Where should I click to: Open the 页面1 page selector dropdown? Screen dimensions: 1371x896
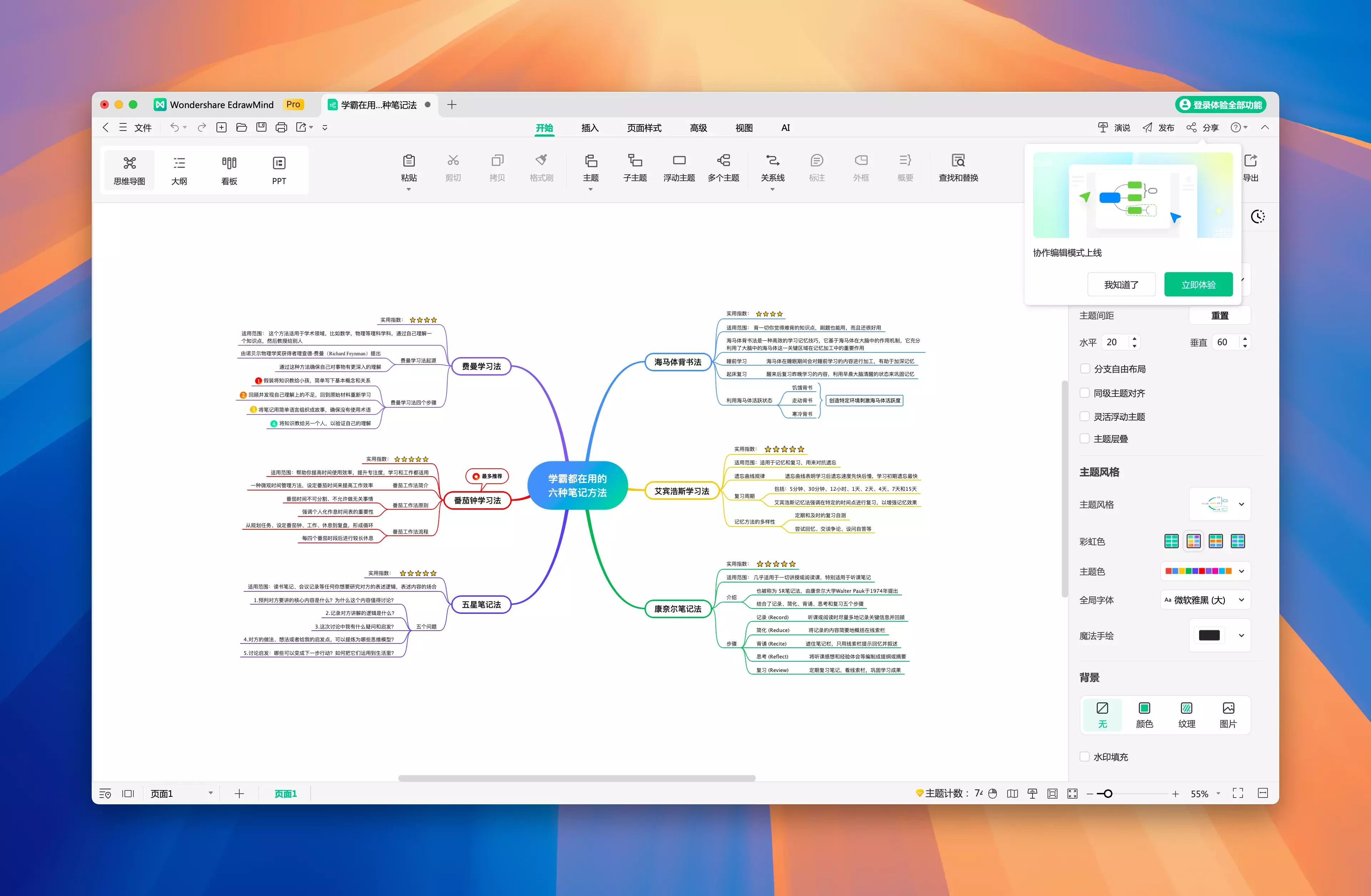tap(182, 793)
